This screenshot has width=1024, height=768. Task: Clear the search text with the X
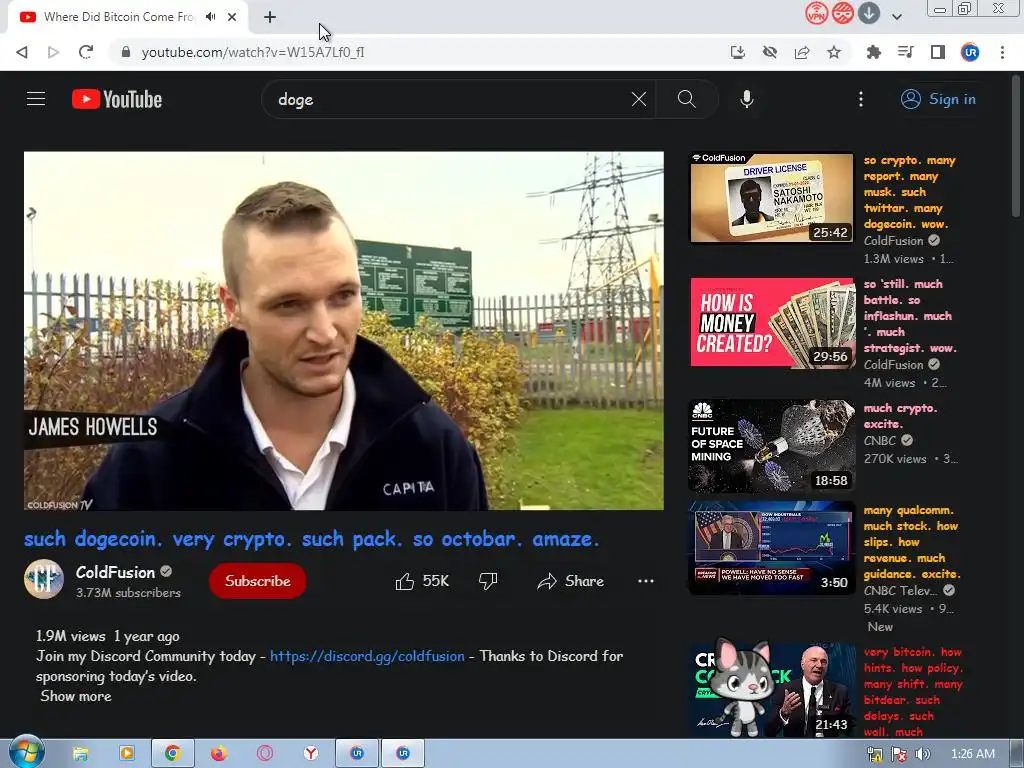(x=639, y=99)
